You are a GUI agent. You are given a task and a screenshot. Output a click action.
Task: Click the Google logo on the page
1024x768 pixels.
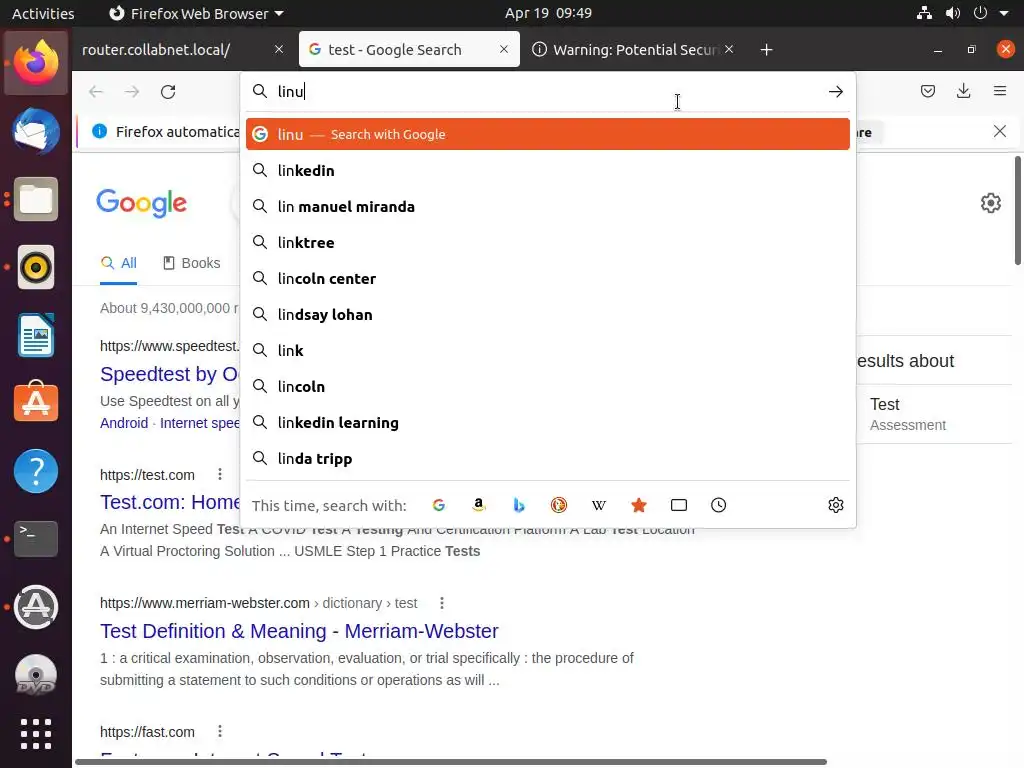pos(142,203)
